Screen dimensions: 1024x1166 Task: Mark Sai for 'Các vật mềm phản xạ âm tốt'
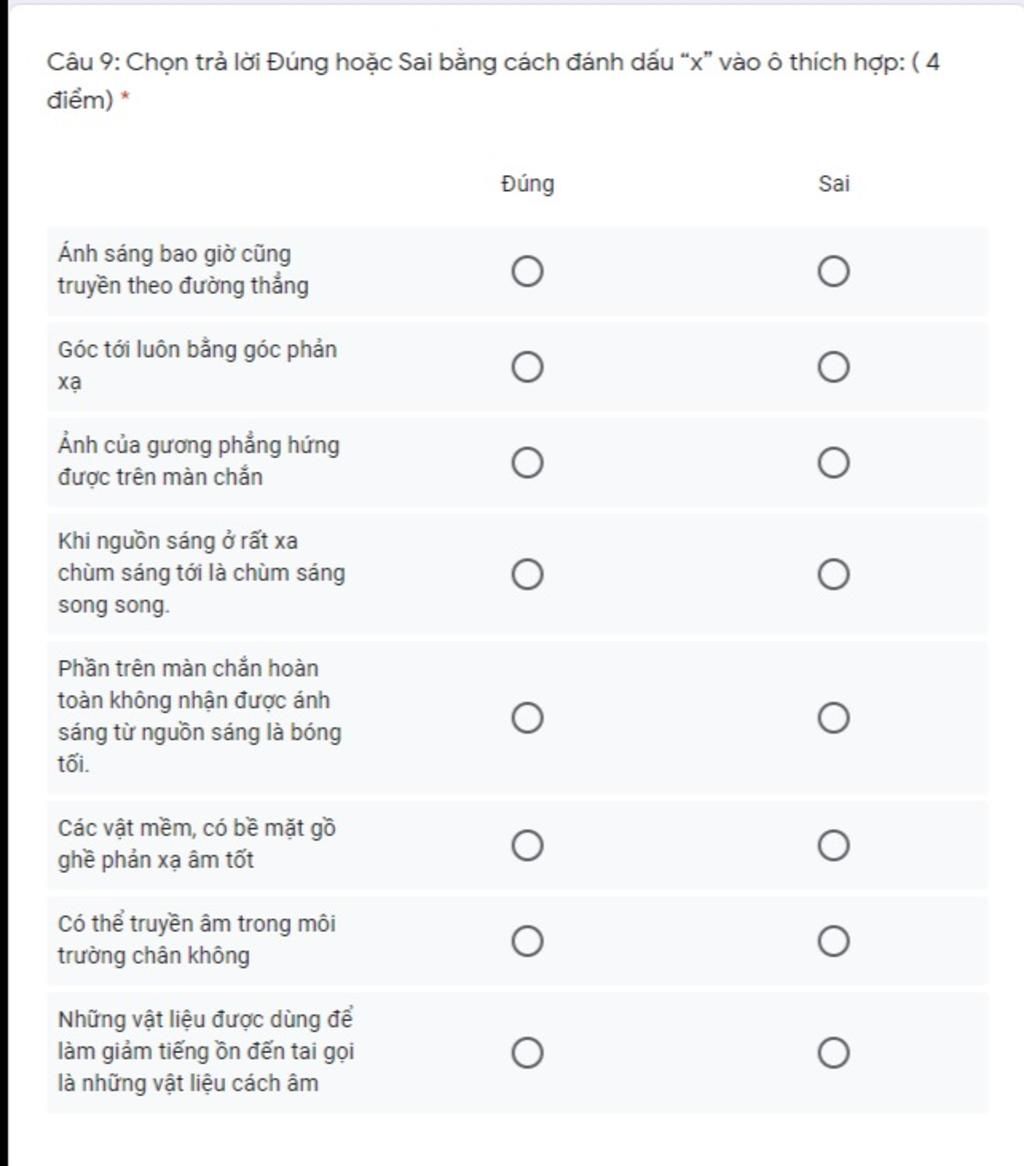point(834,845)
